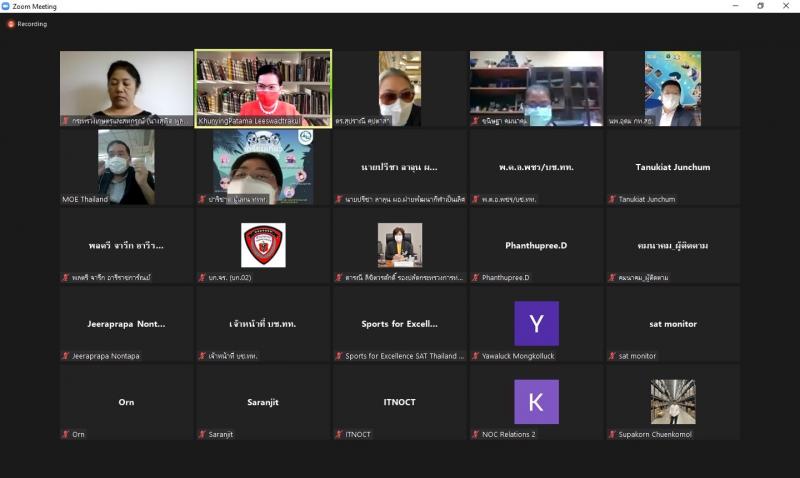Select the sunglasses-and-mask woman video tile

point(399,88)
